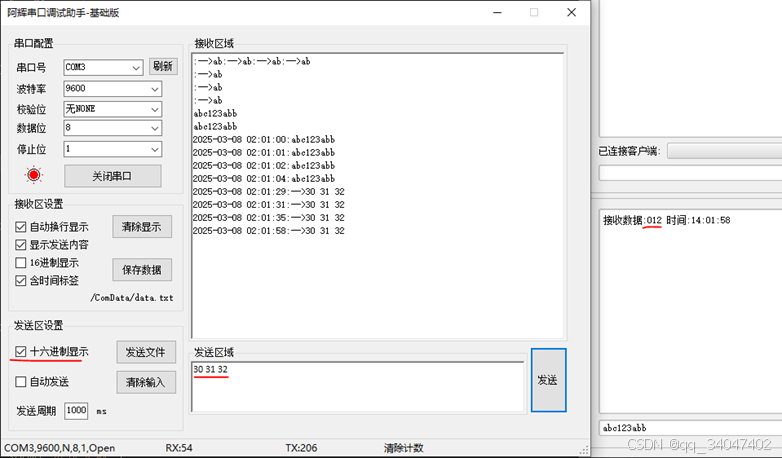This screenshot has height=458, width=782.
Task: Toggle 十六进制显示 in send settings
Action: point(21,351)
